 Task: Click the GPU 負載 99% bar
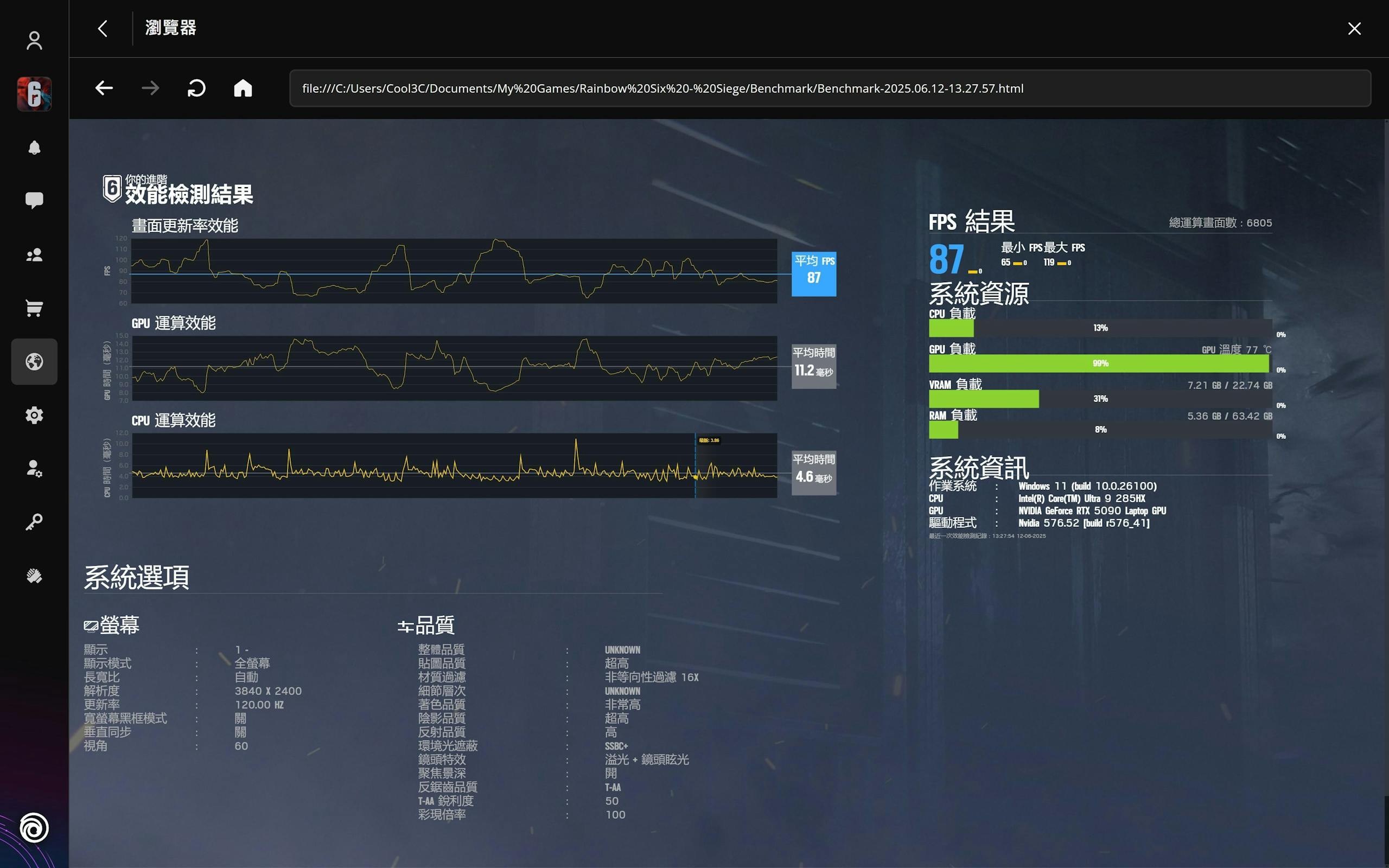point(1100,363)
